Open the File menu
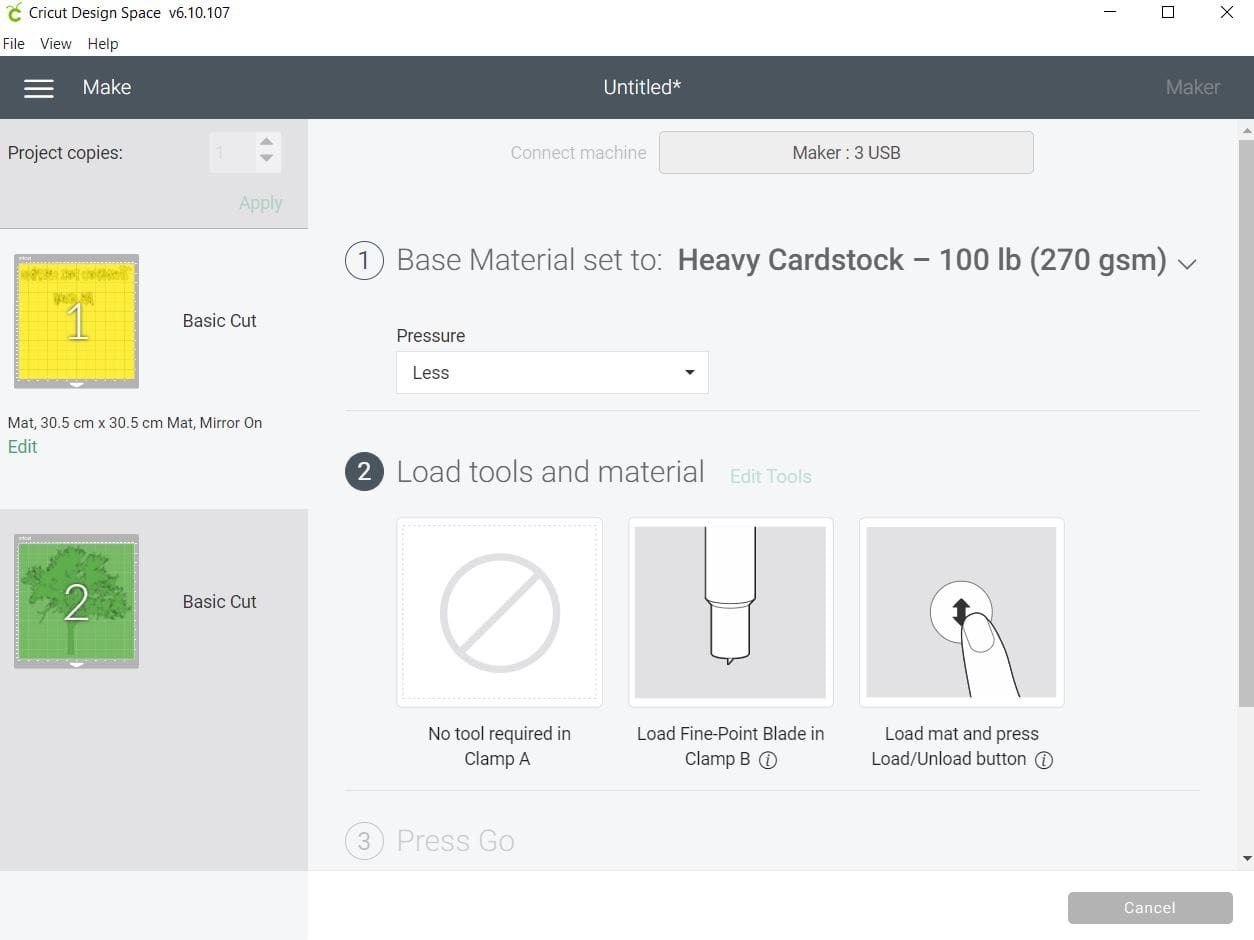The height and width of the screenshot is (940, 1254). [x=14, y=44]
